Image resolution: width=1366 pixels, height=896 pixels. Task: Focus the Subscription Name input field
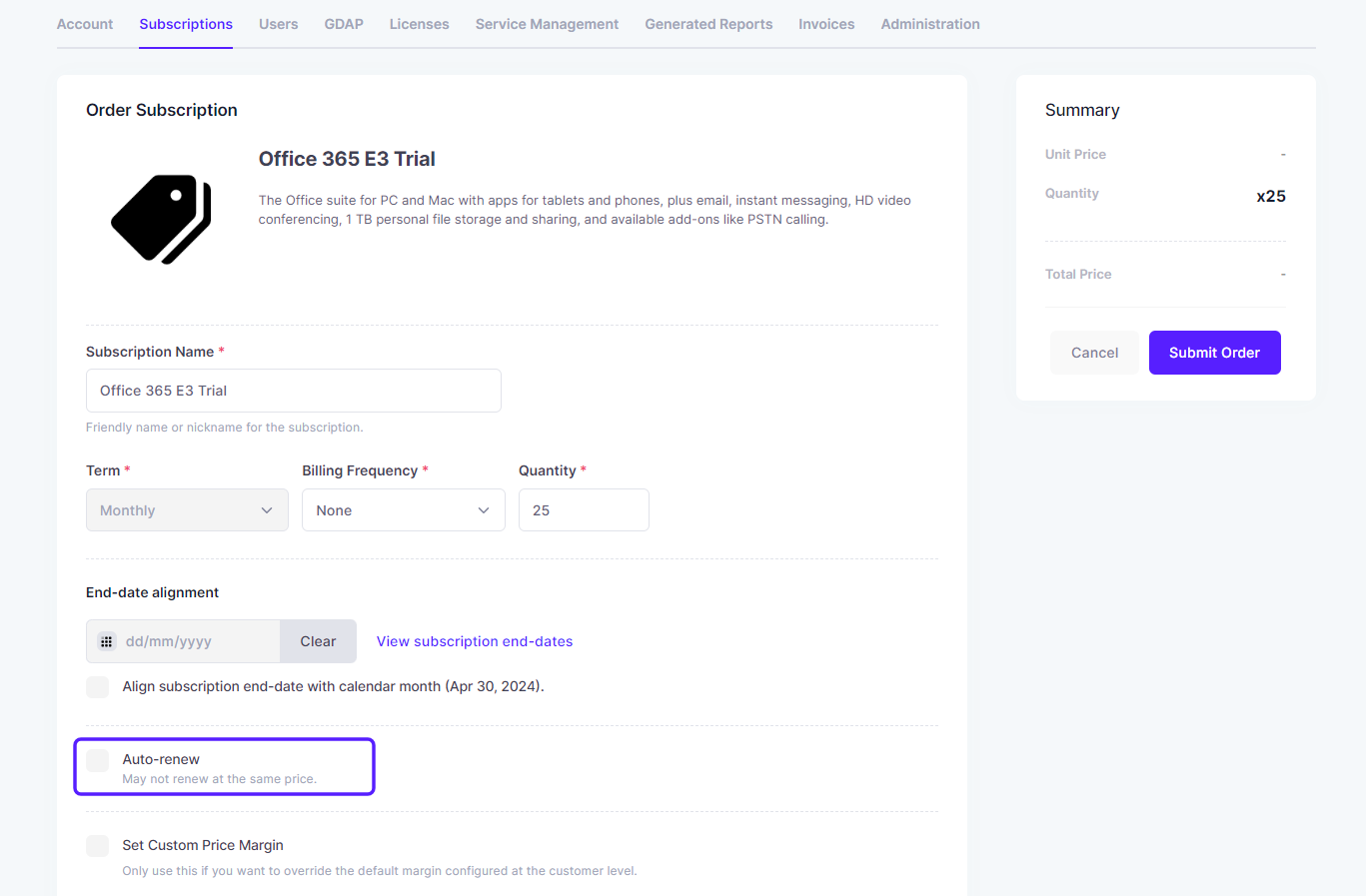tap(294, 391)
